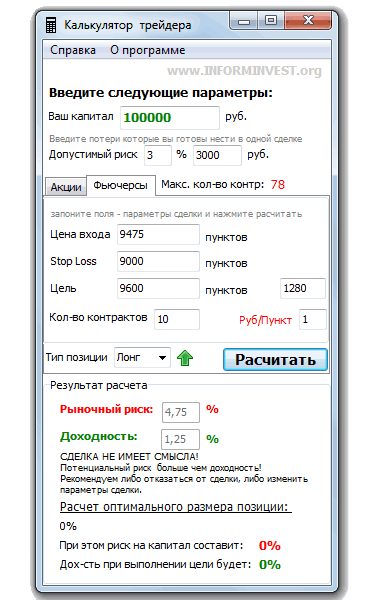Click the Руб/Пункт input field
Viewport: 380px width, 600px height.
click(313, 319)
